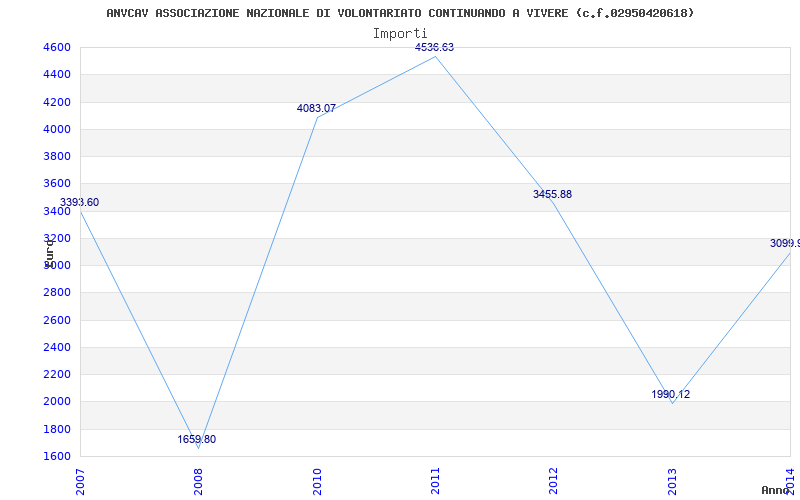Image resolution: width=800 pixels, height=500 pixels.
Task: Click the 4200 y-axis tick label
Action: coord(57,102)
